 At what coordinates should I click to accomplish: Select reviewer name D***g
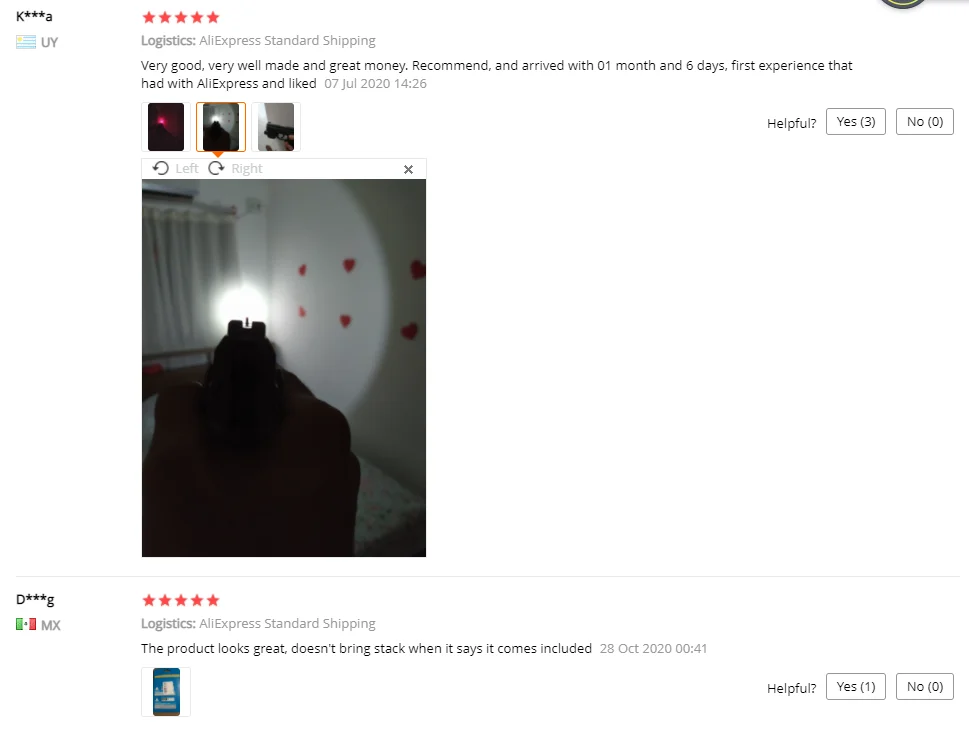click(35, 599)
